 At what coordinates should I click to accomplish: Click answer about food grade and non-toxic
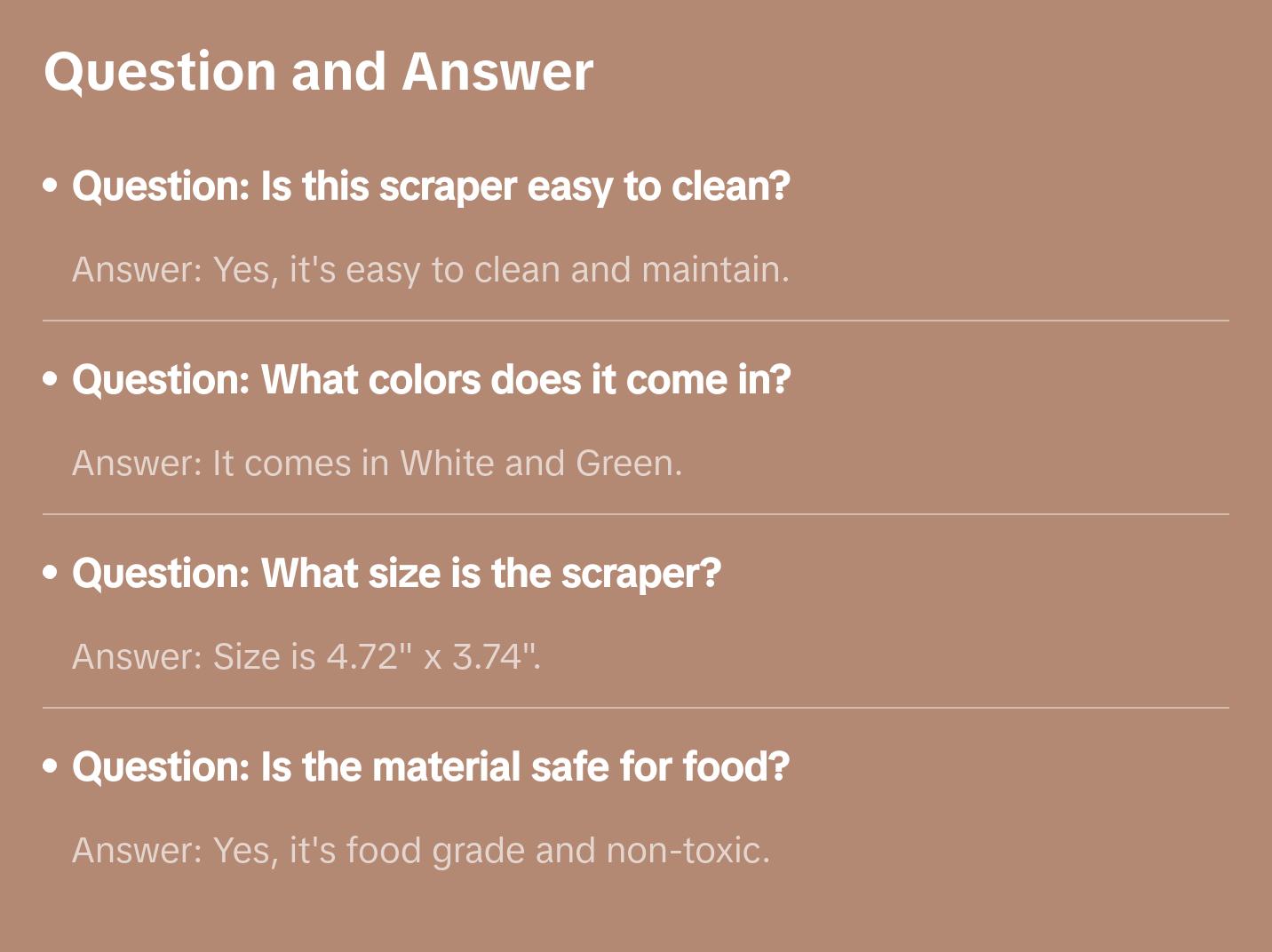(421, 851)
